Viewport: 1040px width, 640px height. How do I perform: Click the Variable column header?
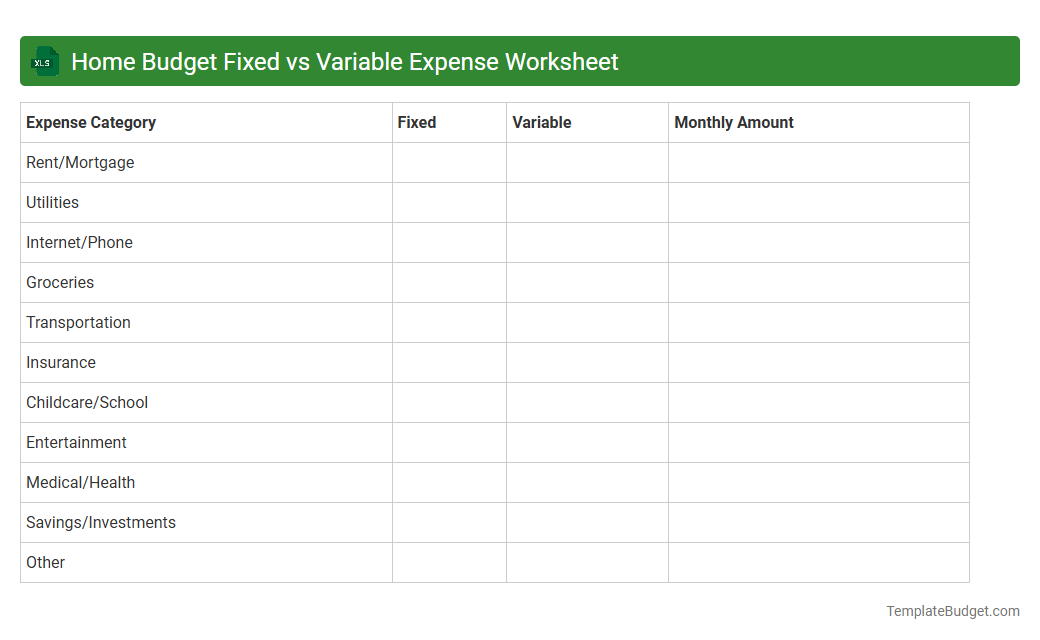tap(541, 122)
